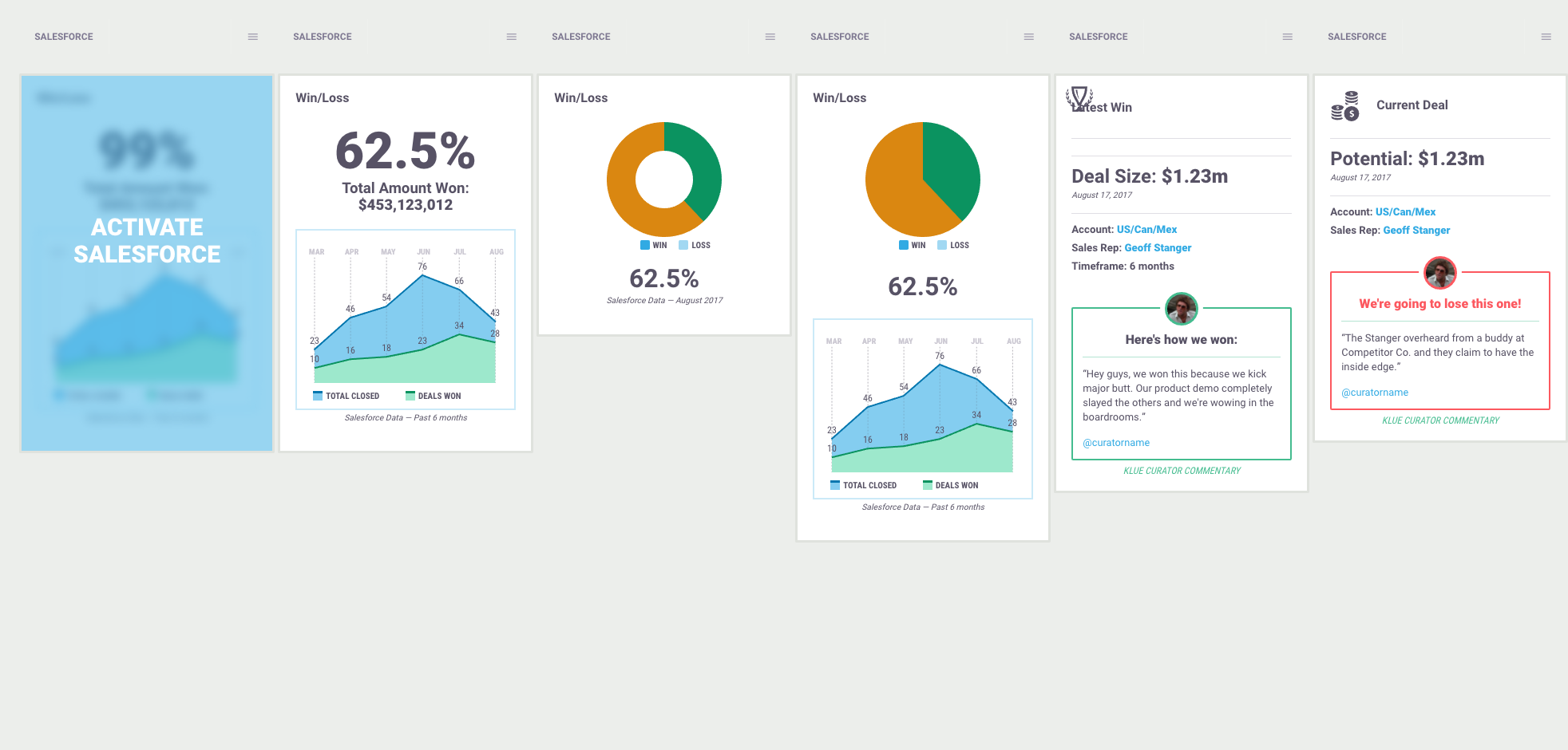
Task: Click TOTAL CLOSED legend in fourth card chart
Action: (864, 485)
